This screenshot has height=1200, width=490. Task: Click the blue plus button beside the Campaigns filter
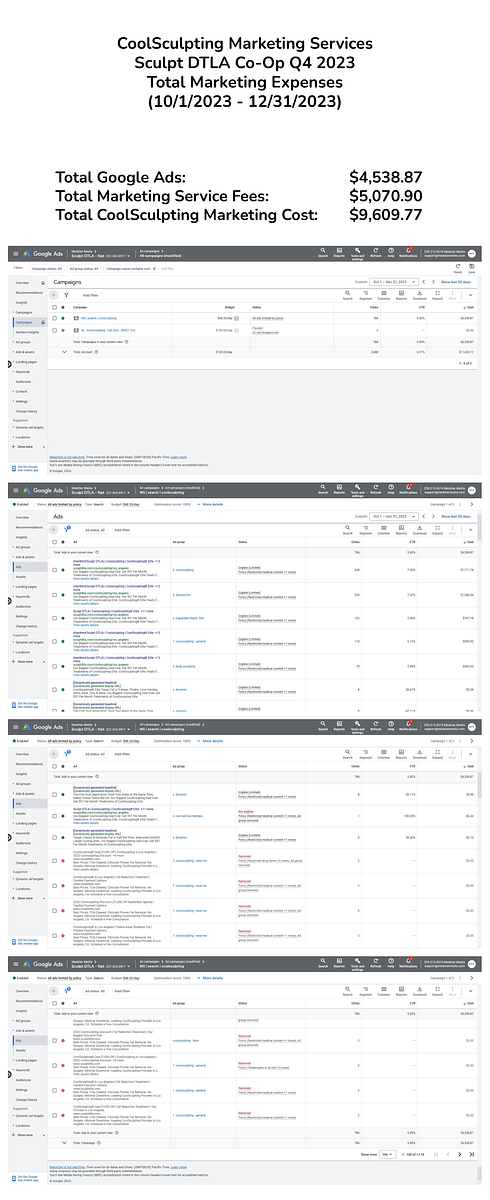click(x=54, y=295)
